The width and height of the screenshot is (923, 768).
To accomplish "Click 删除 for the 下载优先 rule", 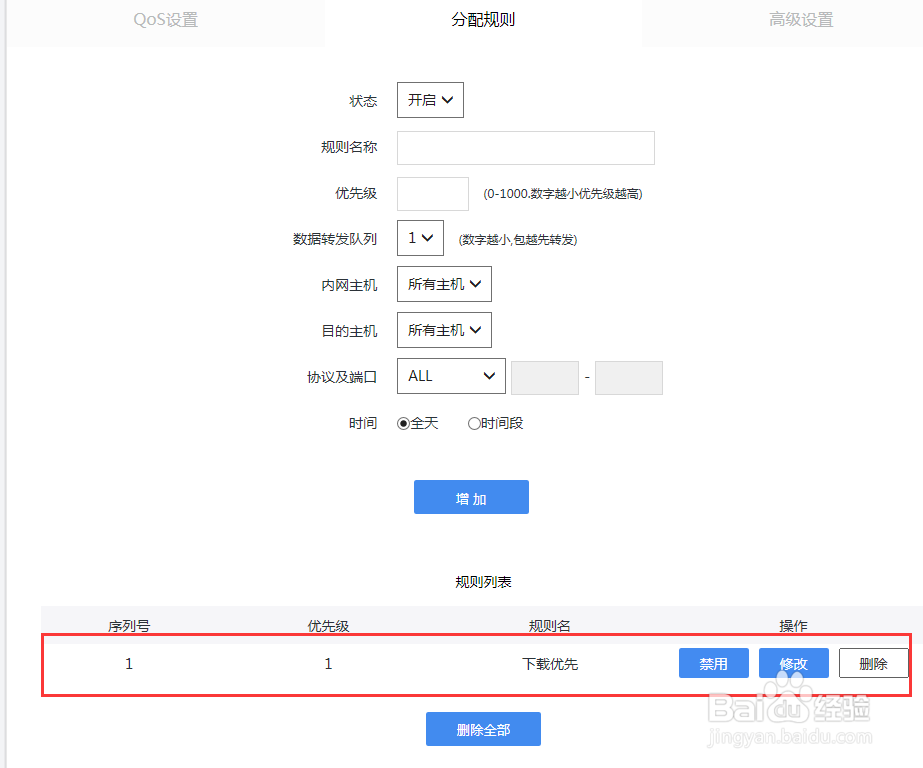I will pyautogui.click(x=874, y=663).
